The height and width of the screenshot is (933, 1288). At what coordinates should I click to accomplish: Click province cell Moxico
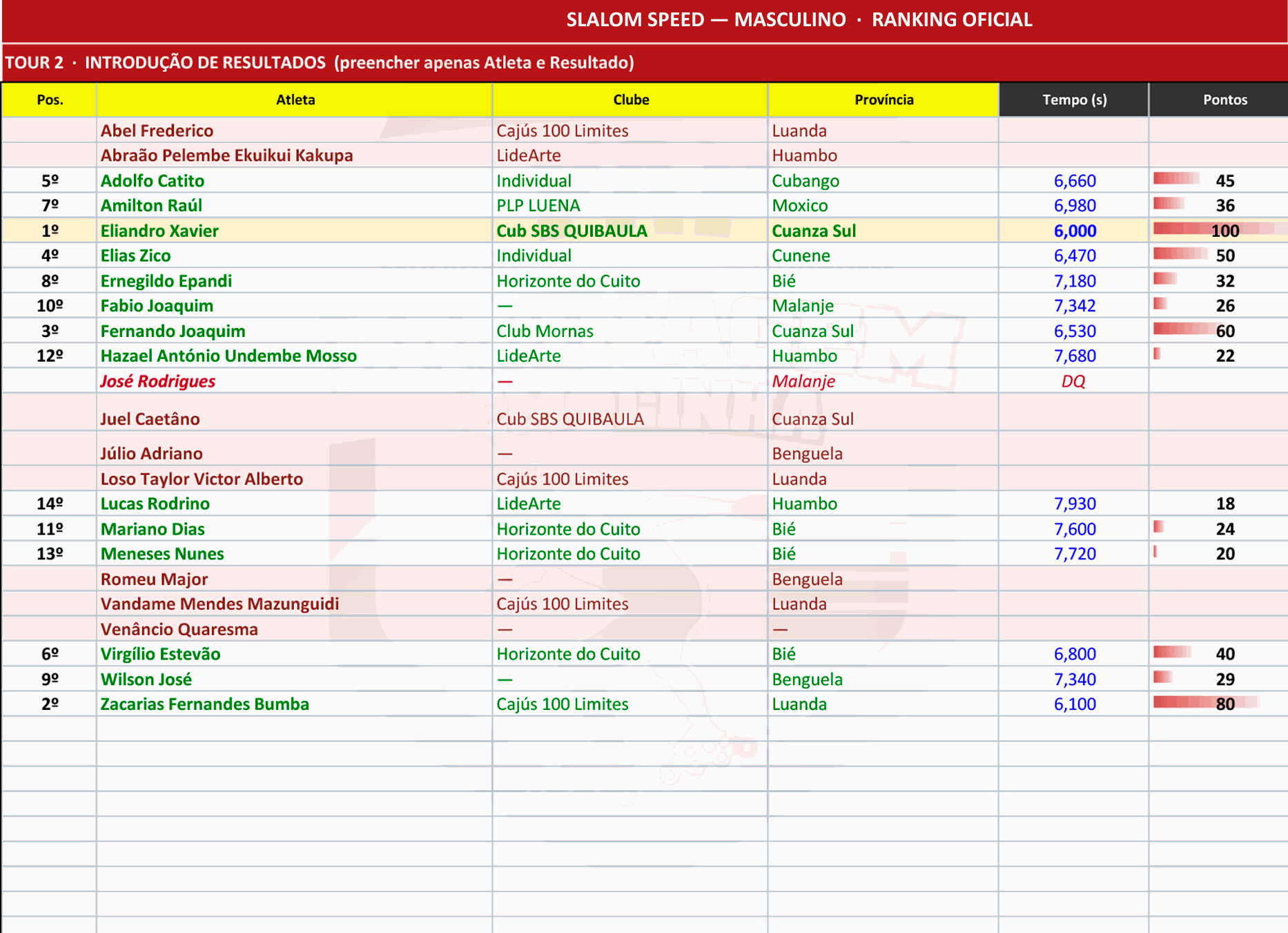pos(884,205)
